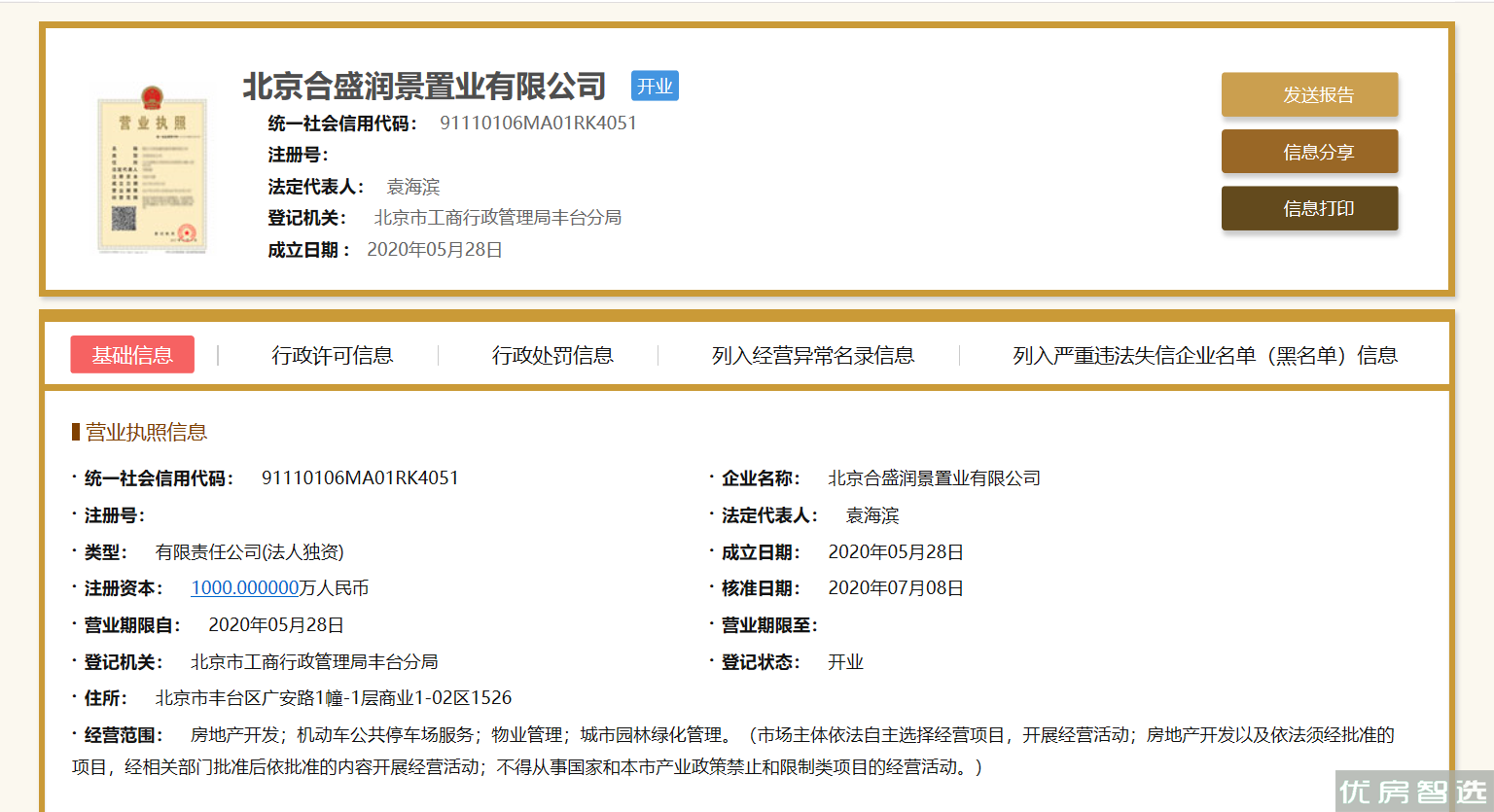Click 登记状态 value 开业
This screenshot has height=812, width=1494.
[846, 661]
